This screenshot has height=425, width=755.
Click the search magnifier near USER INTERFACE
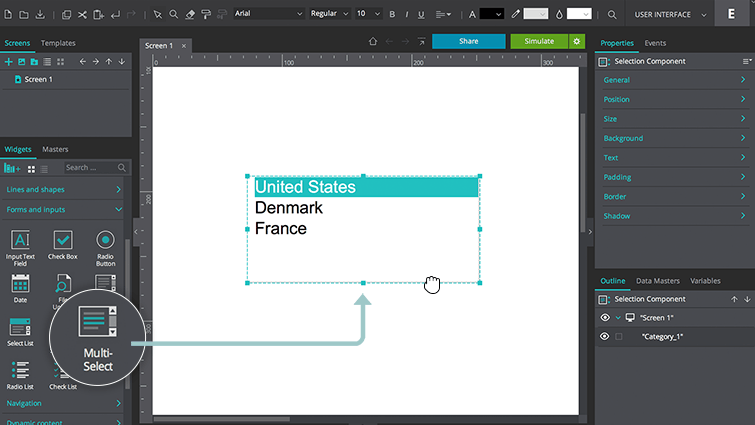click(x=612, y=14)
